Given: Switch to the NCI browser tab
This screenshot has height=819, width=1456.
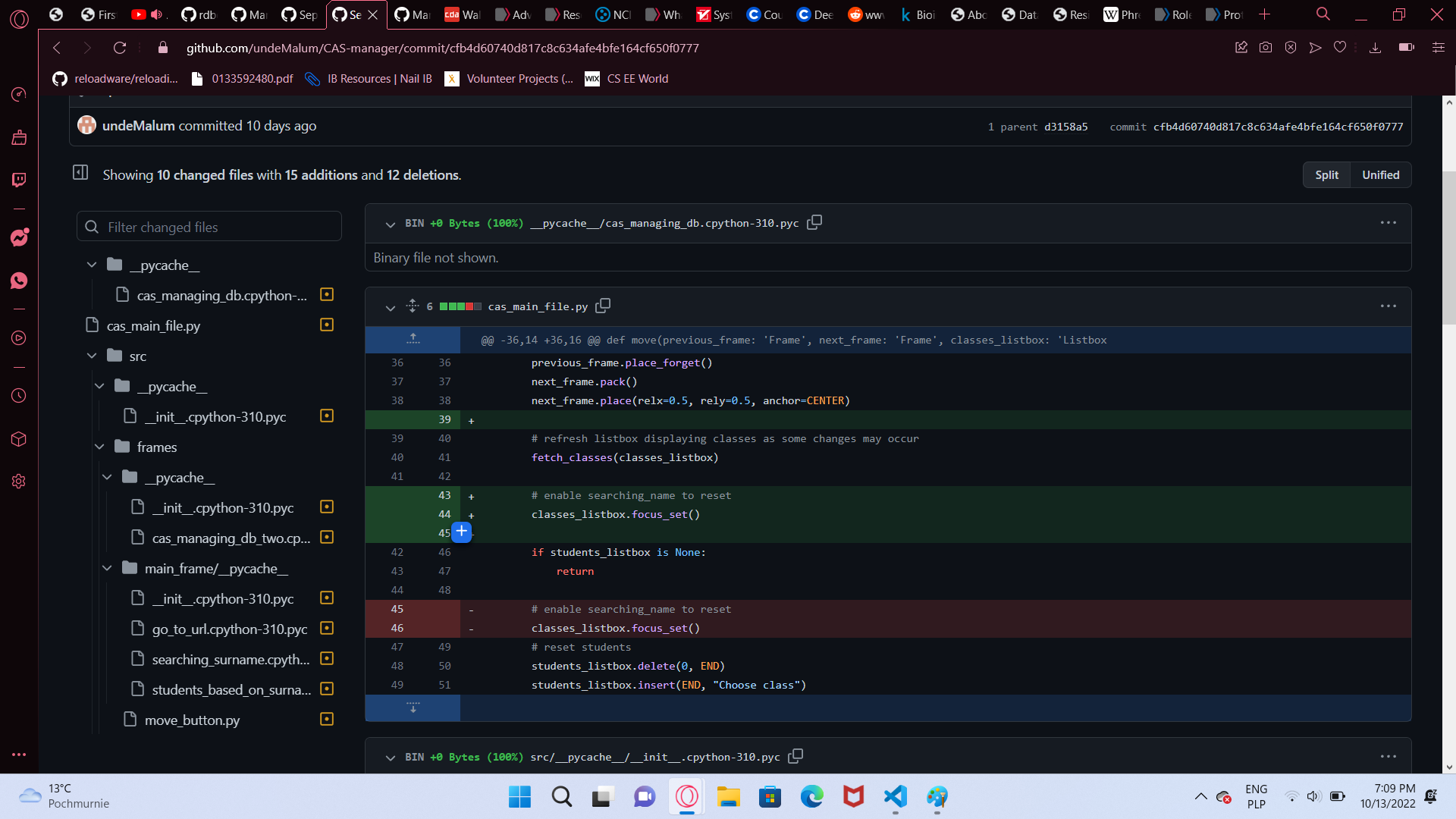Looking at the screenshot, I should pos(613,14).
